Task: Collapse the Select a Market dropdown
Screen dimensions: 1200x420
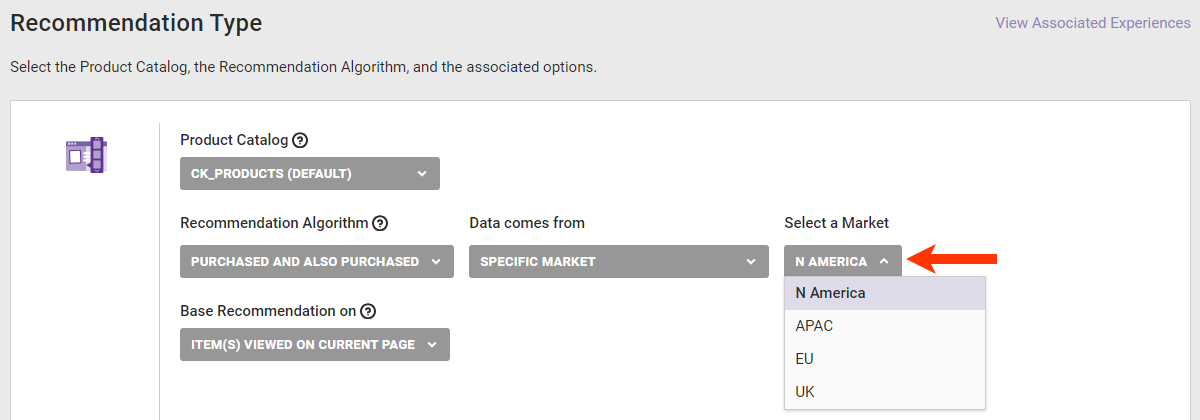Action: pyautogui.click(x=842, y=262)
